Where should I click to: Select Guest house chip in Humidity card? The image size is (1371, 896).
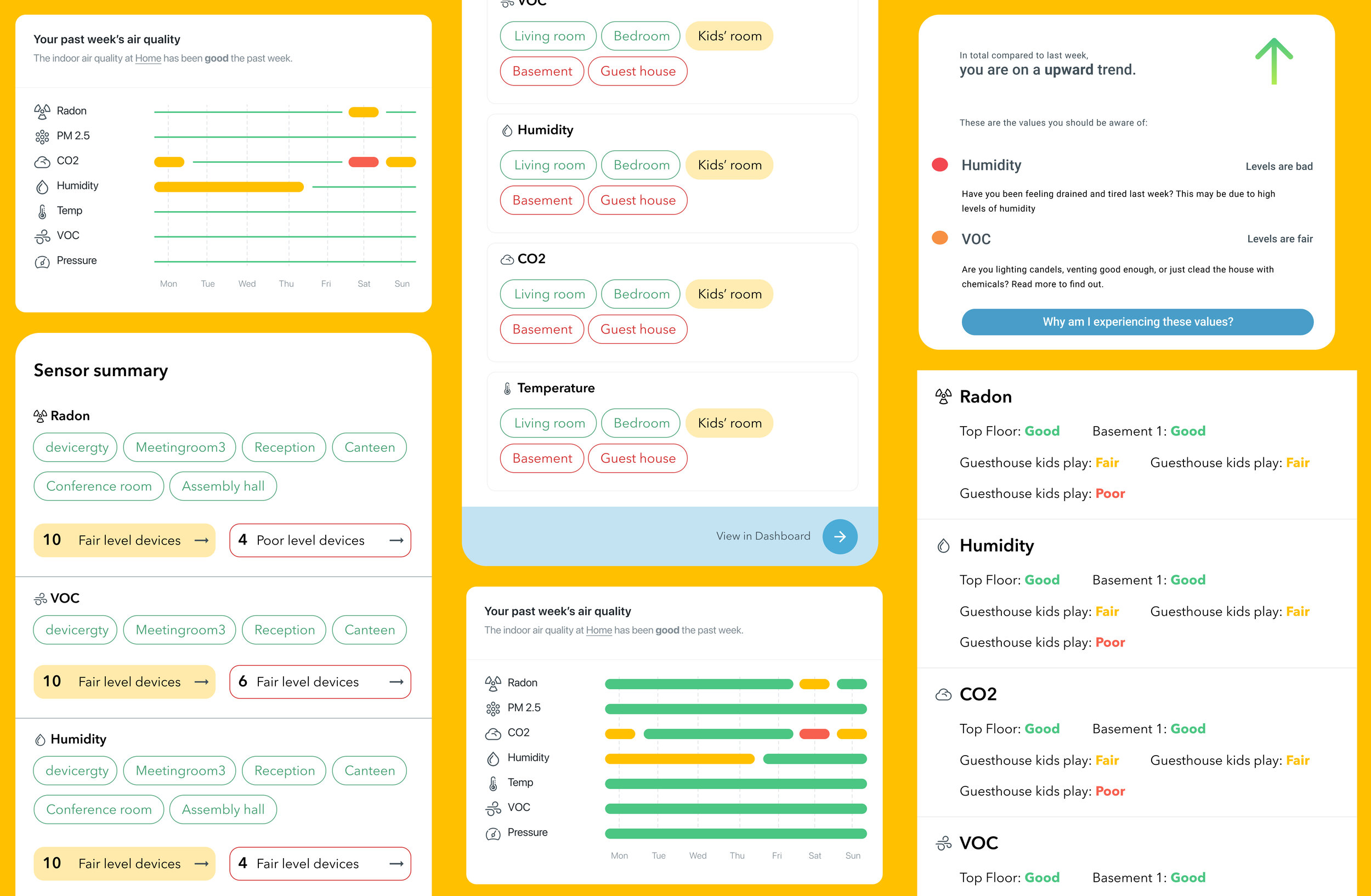pyautogui.click(x=638, y=200)
